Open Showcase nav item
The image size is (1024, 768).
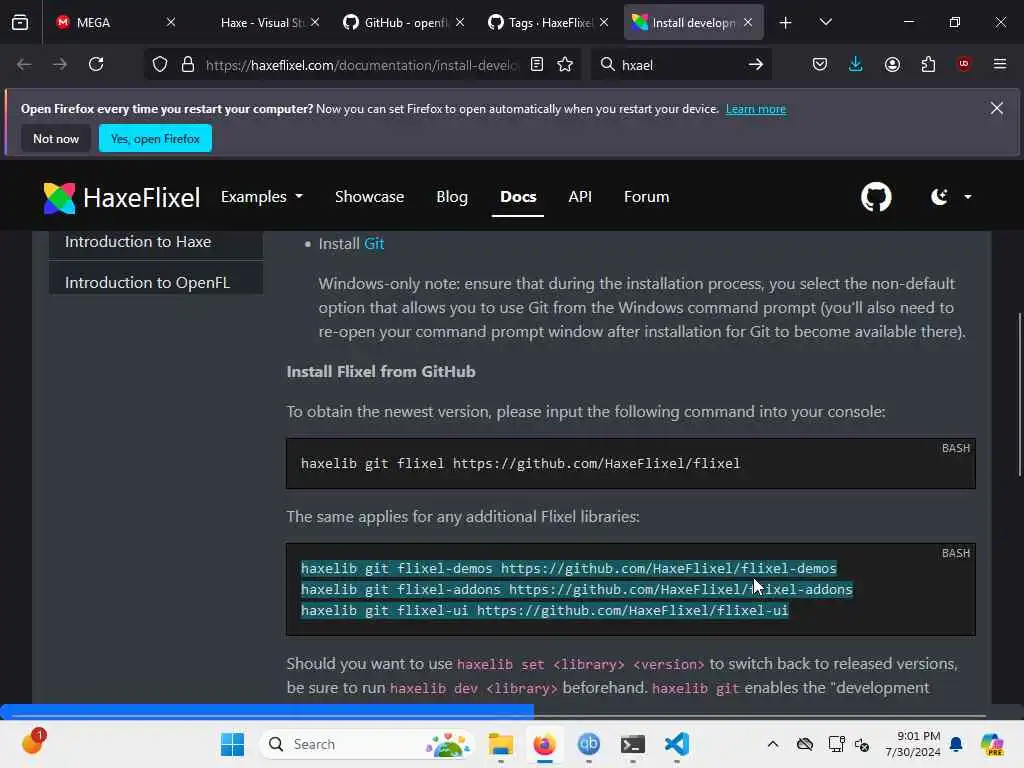370,197
